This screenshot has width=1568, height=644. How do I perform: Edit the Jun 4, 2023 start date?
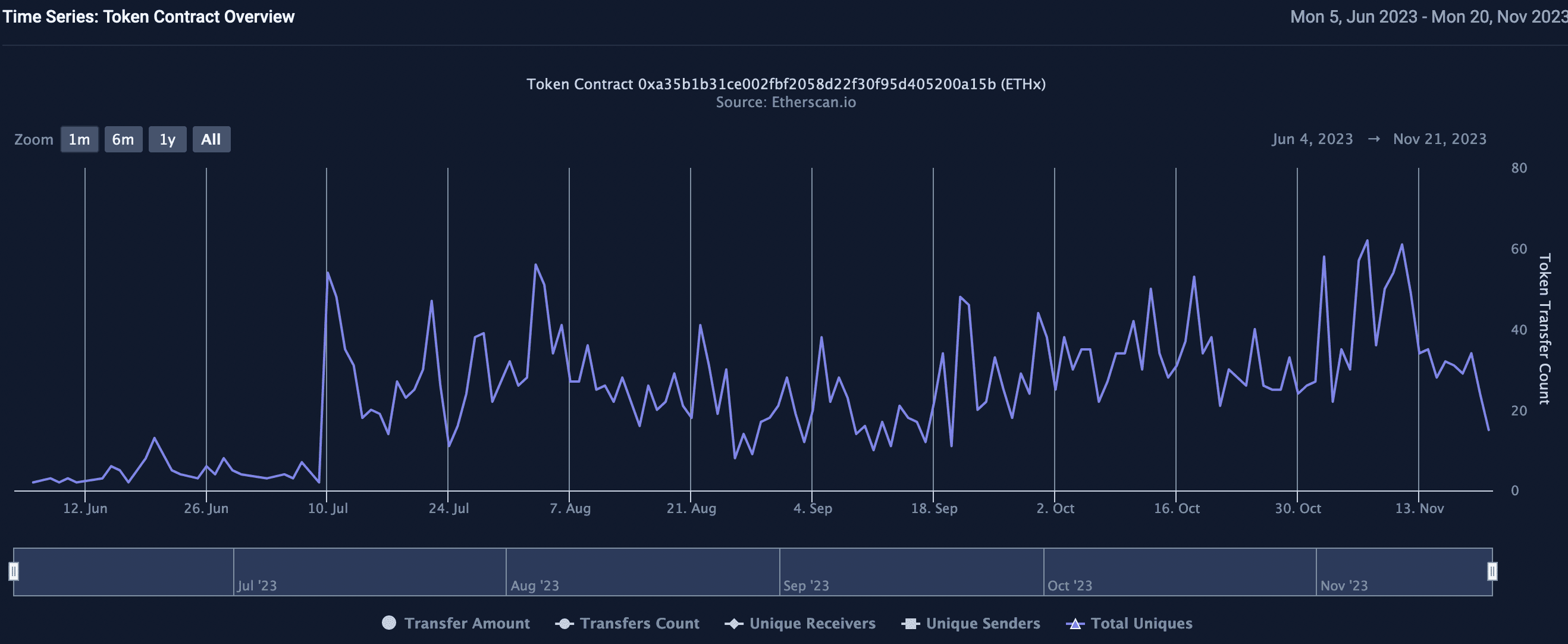click(x=1312, y=139)
